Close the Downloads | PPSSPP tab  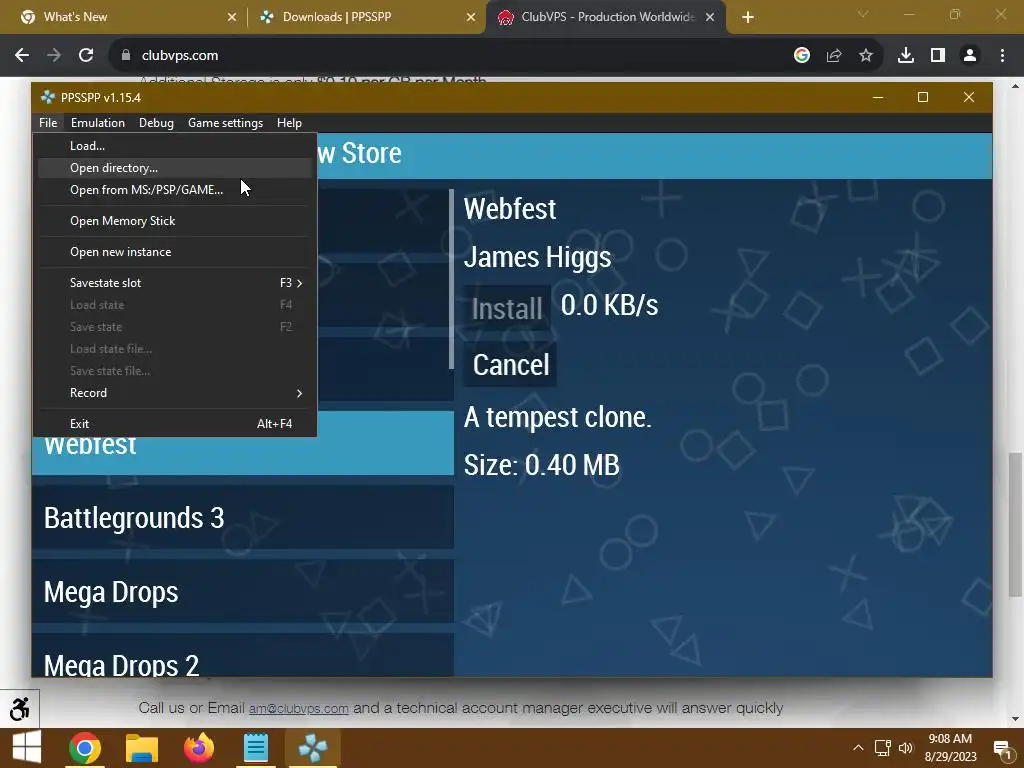[470, 18]
